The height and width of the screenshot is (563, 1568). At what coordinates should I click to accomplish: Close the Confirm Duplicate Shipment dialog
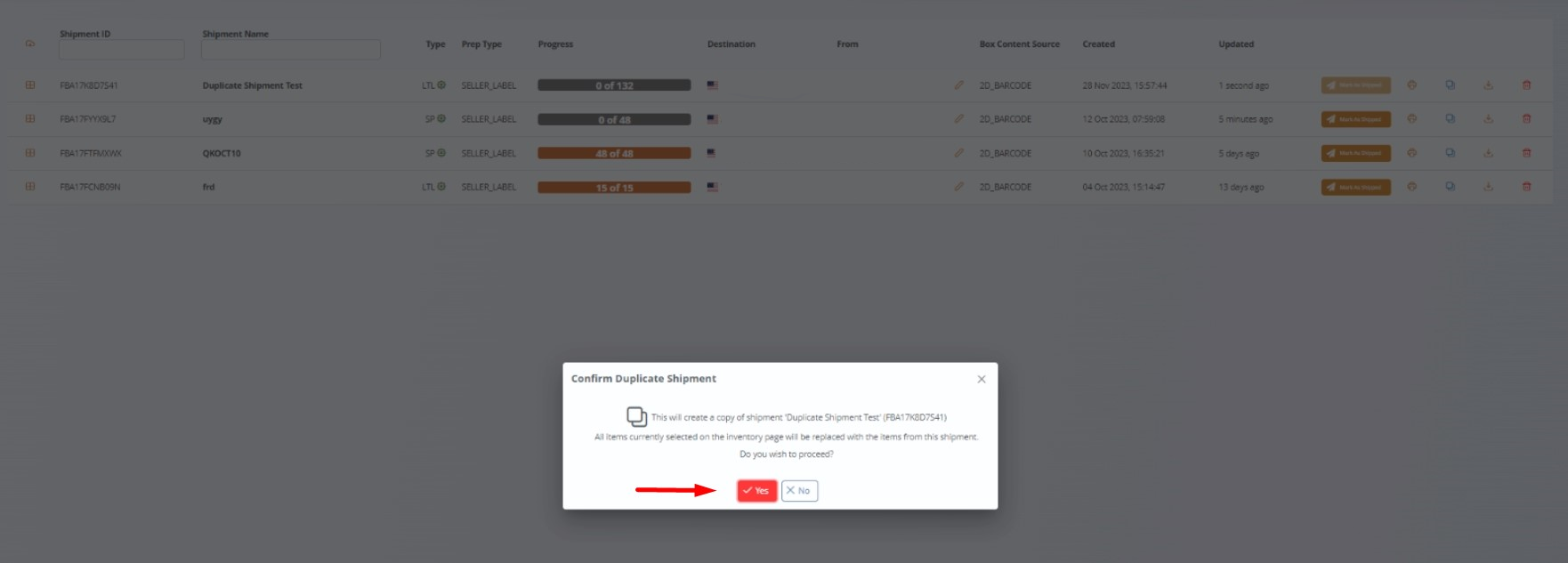982,379
